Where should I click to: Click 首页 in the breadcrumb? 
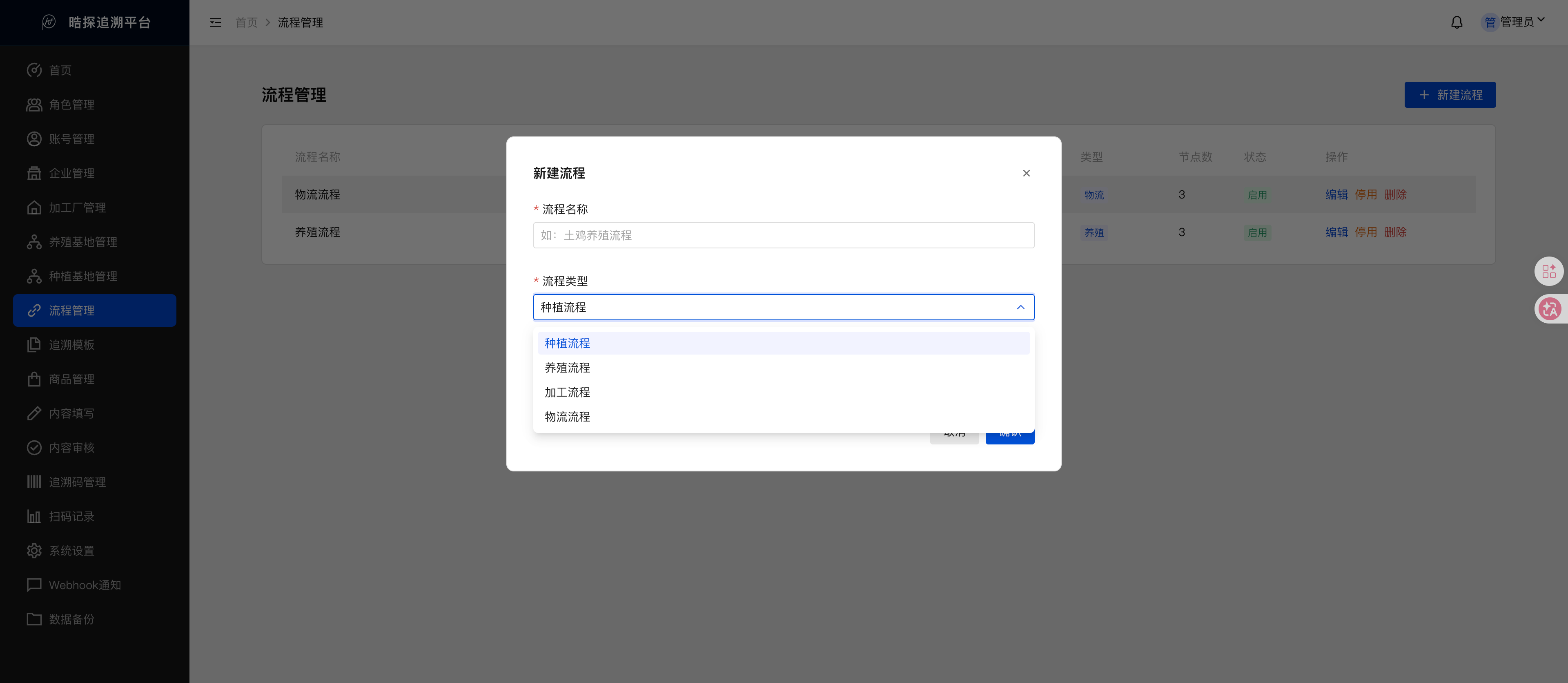(247, 22)
